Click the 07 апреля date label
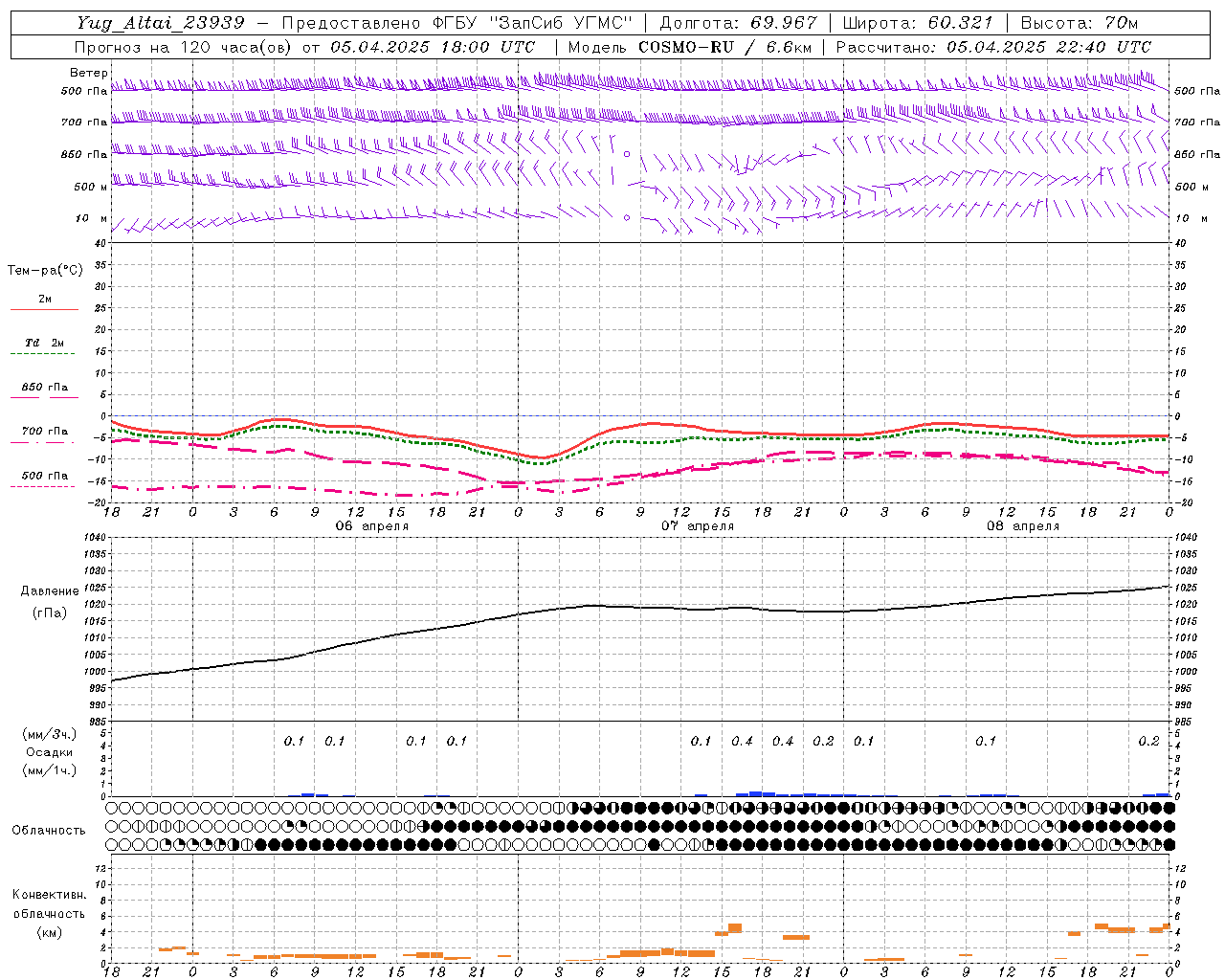This screenshot has height=980, width=1225. (x=698, y=526)
